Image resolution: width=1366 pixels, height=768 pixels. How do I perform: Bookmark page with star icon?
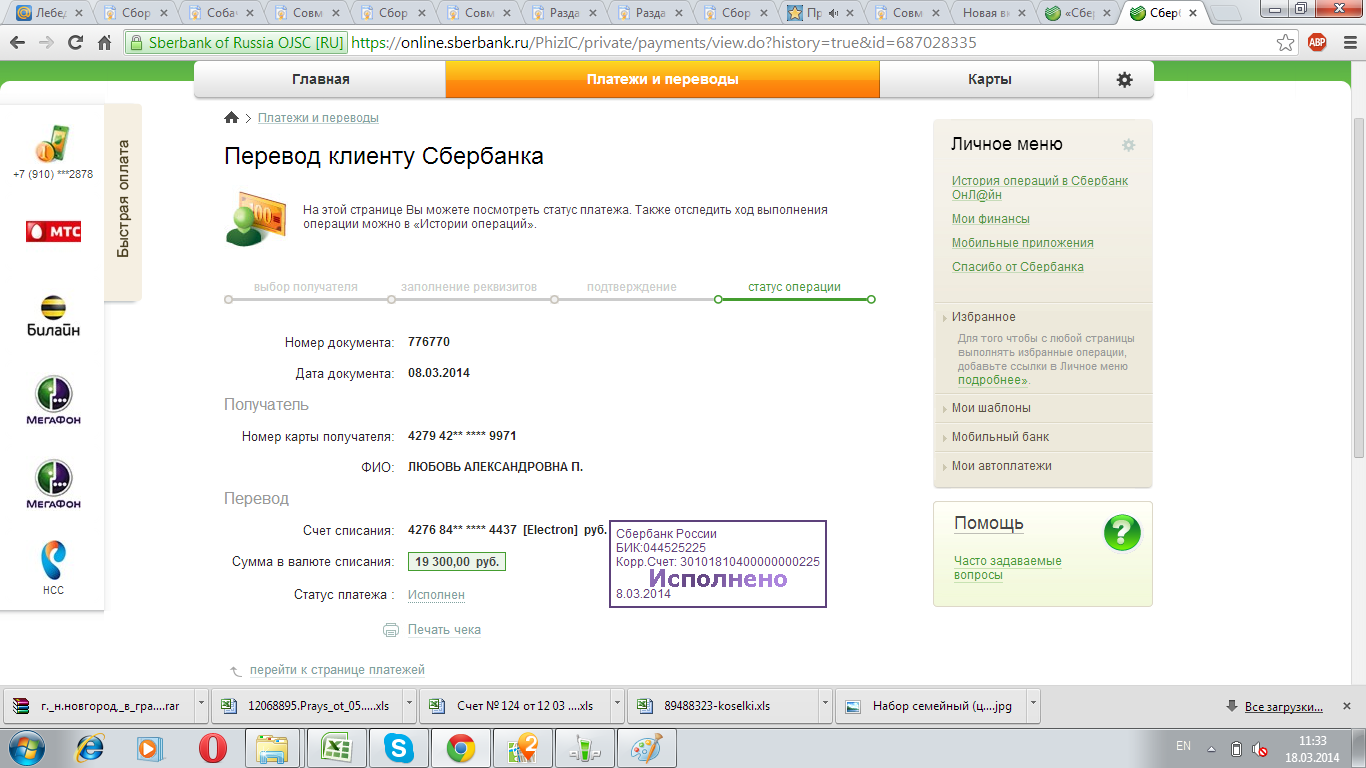(x=1286, y=43)
